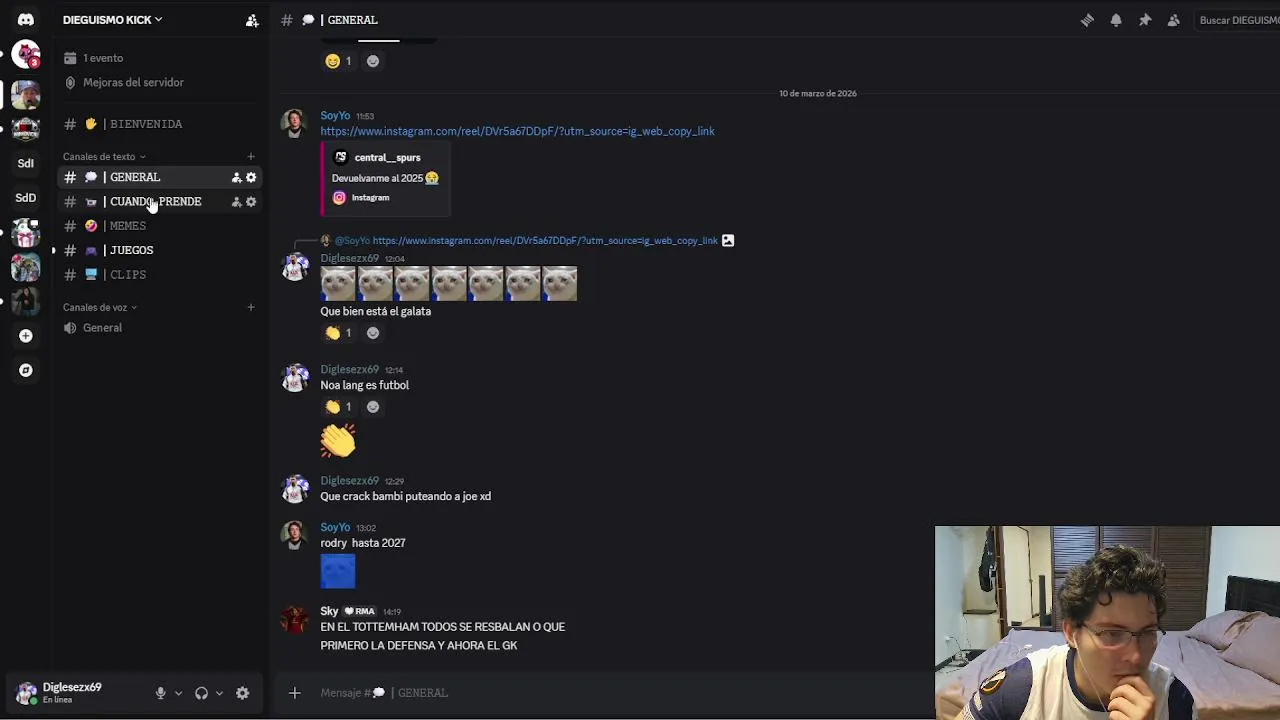Toggle headphones deafen in user panel
This screenshot has width=1280, height=720.
[x=201, y=693]
